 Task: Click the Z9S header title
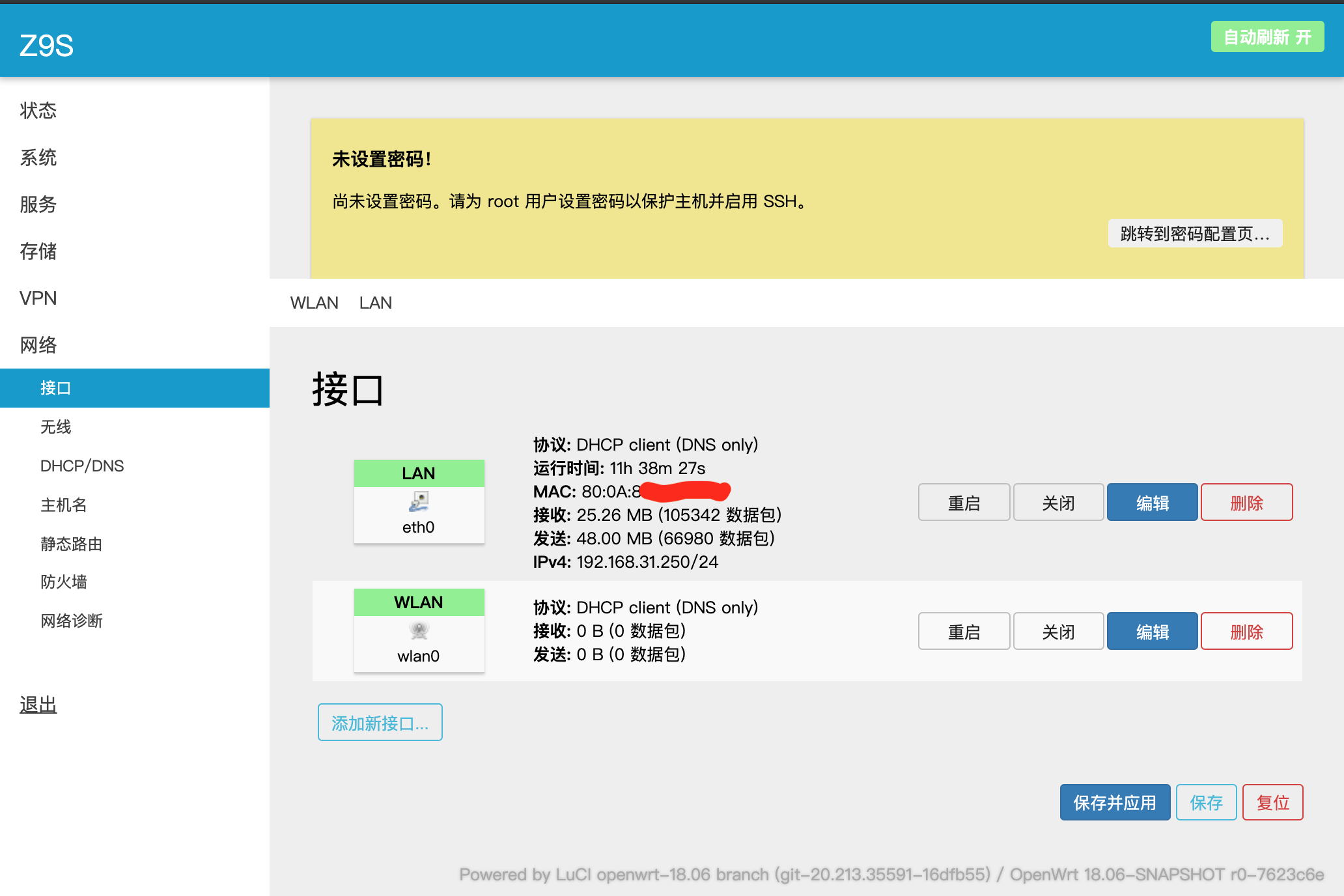(46, 46)
